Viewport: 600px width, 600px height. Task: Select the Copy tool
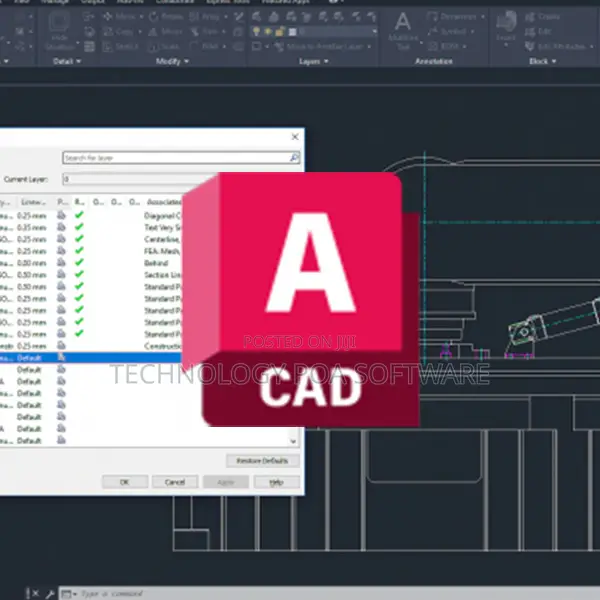pyautogui.click(x=119, y=32)
